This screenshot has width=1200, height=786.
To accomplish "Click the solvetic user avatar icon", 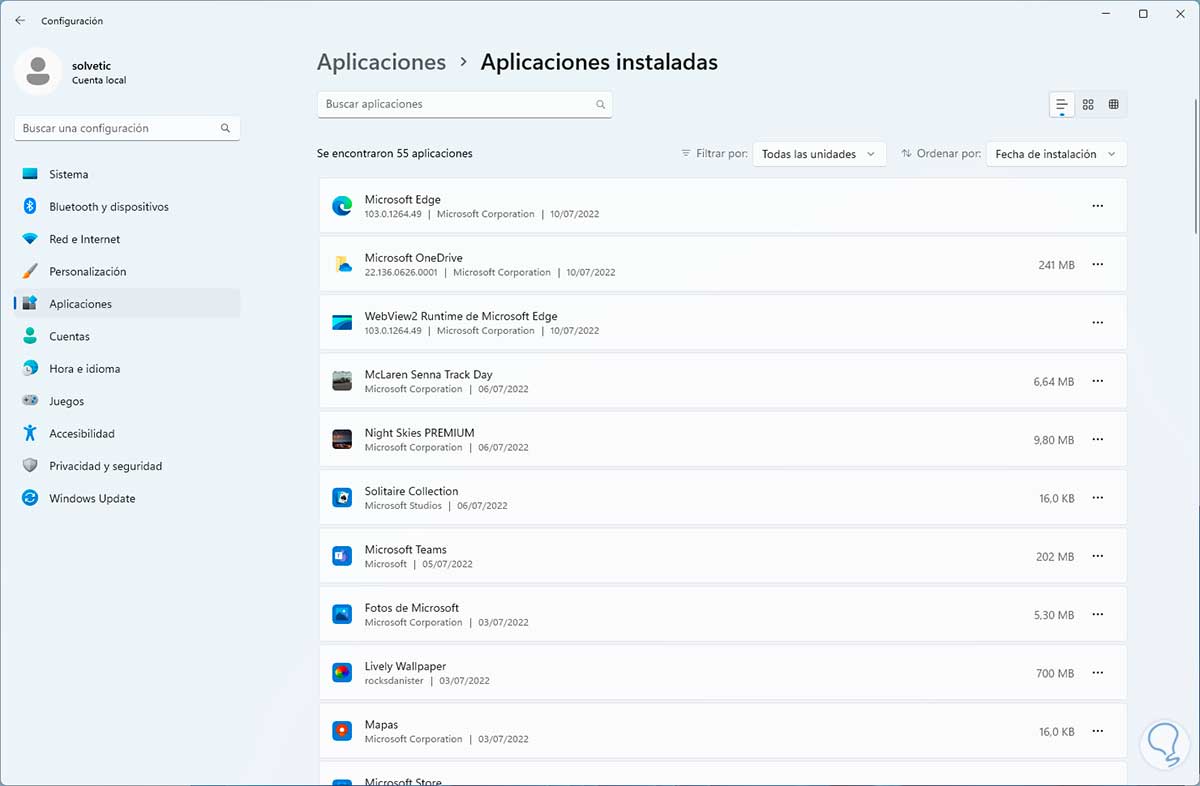I will coord(38,70).
